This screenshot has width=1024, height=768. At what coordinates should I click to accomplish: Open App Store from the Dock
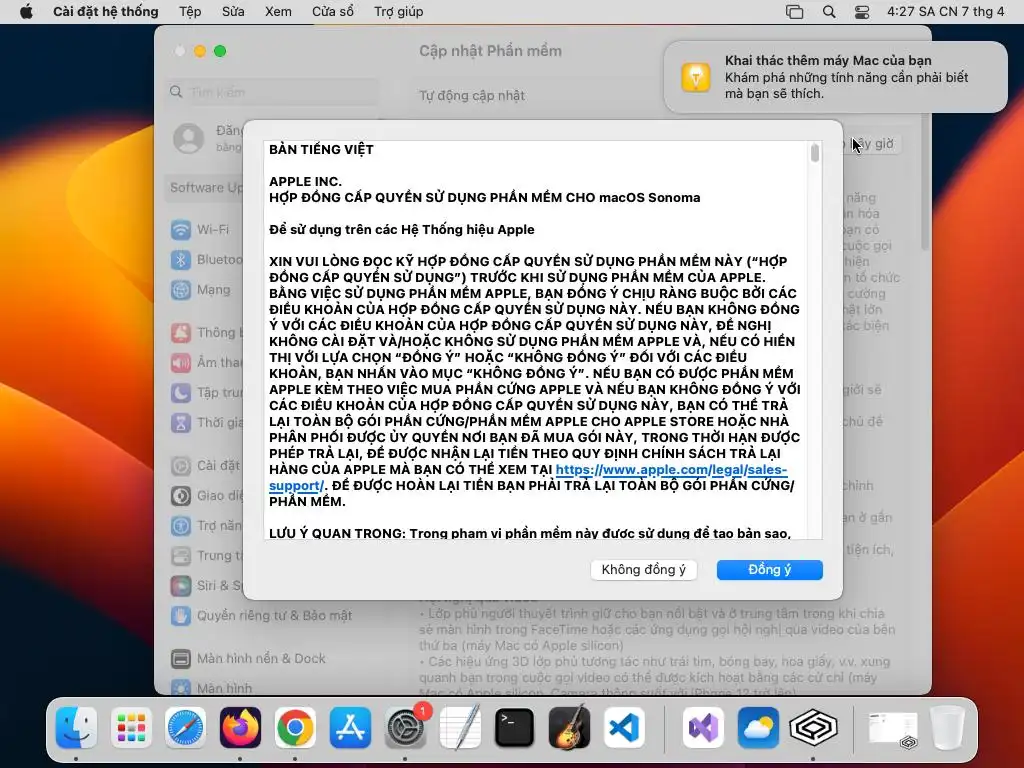(350, 728)
